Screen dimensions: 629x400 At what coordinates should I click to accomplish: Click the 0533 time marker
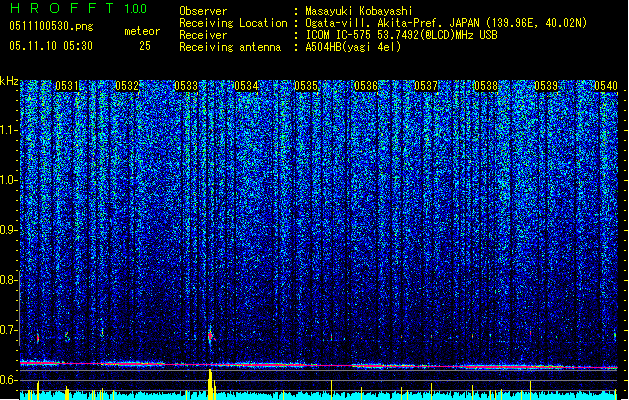tap(186, 86)
